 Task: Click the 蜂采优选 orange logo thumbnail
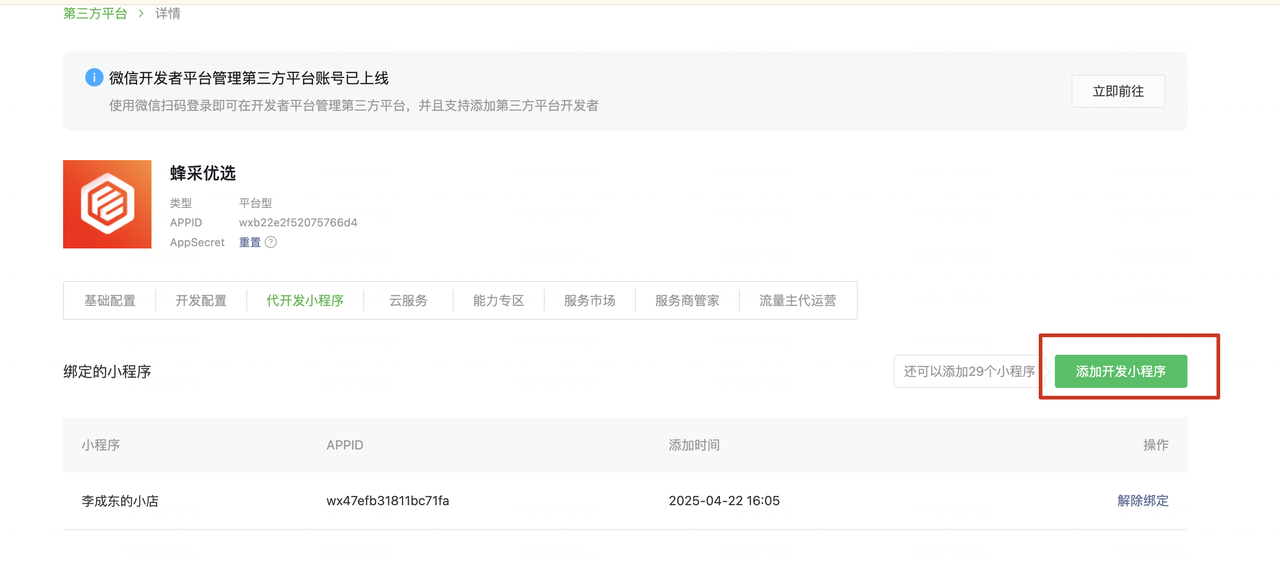click(107, 204)
